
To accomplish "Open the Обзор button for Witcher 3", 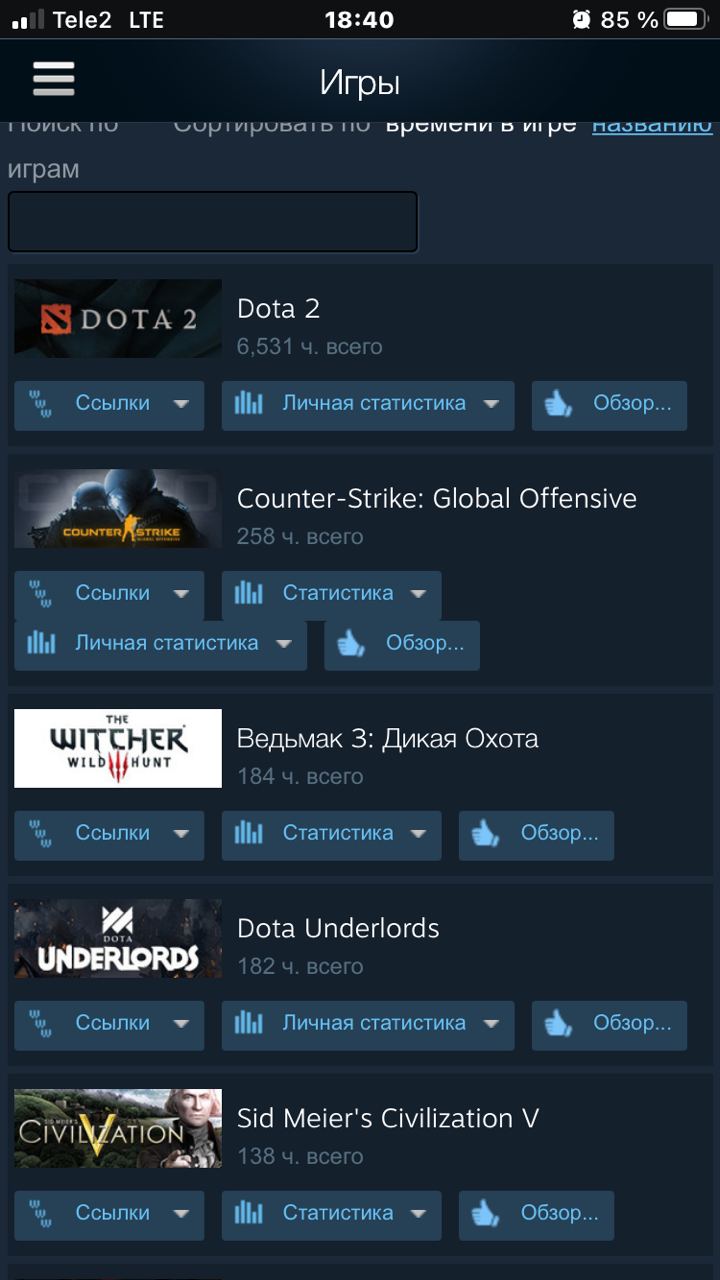I will pos(536,835).
